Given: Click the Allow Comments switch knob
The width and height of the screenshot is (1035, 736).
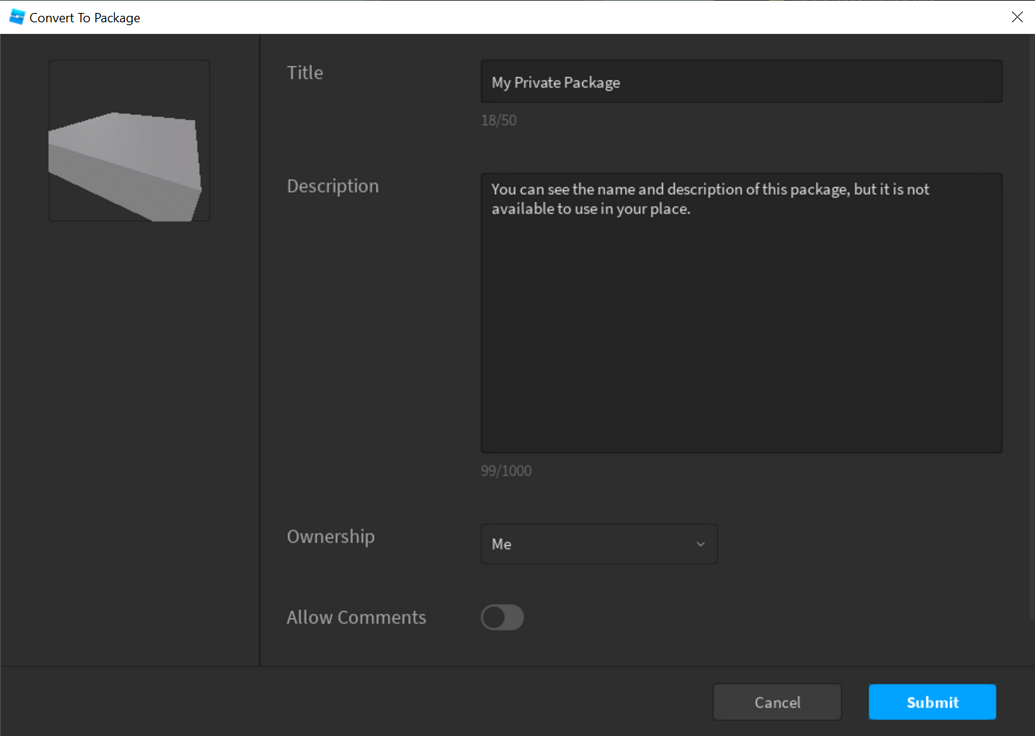Looking at the screenshot, I should 492,617.
